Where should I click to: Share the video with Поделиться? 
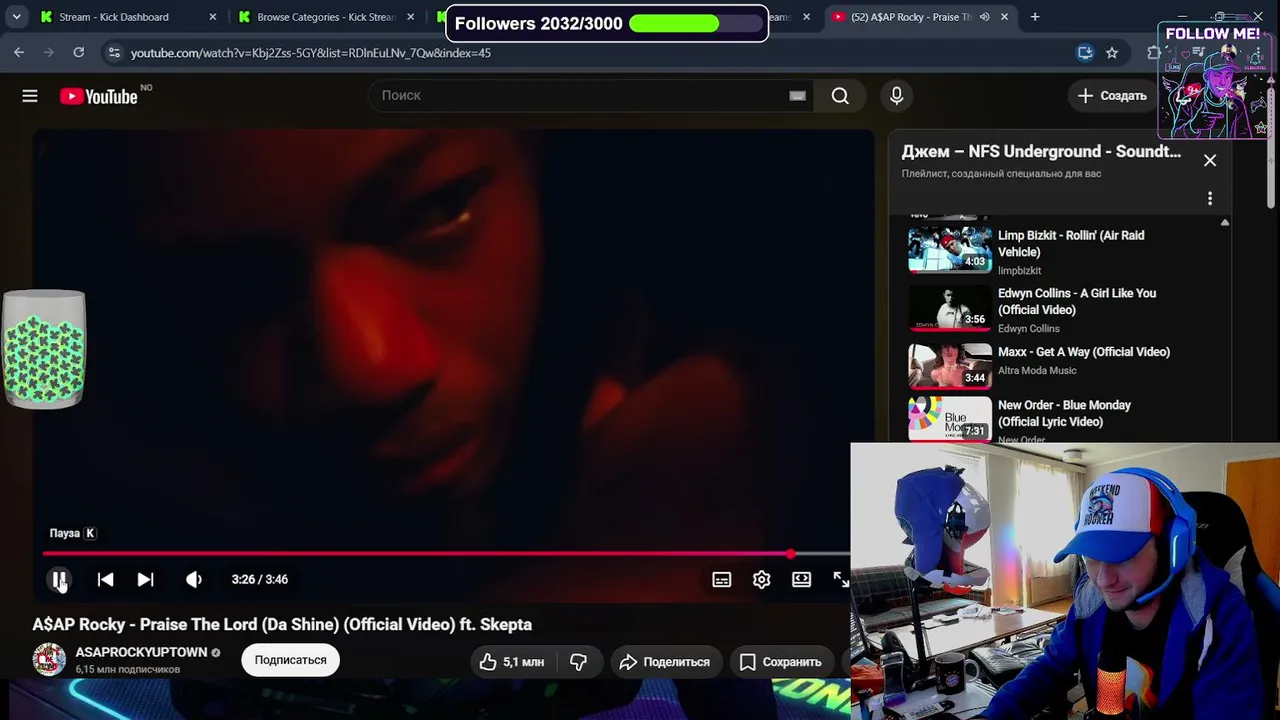[664, 661]
